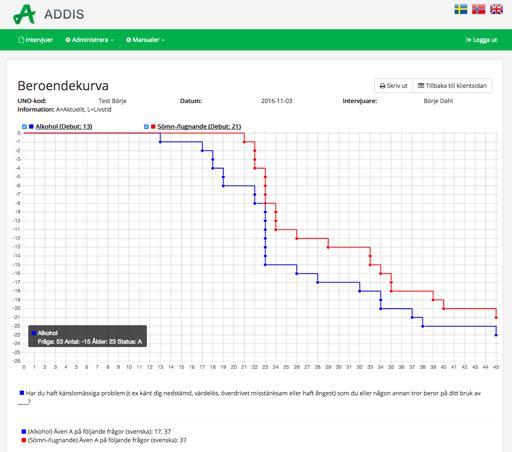This screenshot has height=452, width=512.
Task: Click the Logga ut sign-out icon
Action: 468,40
